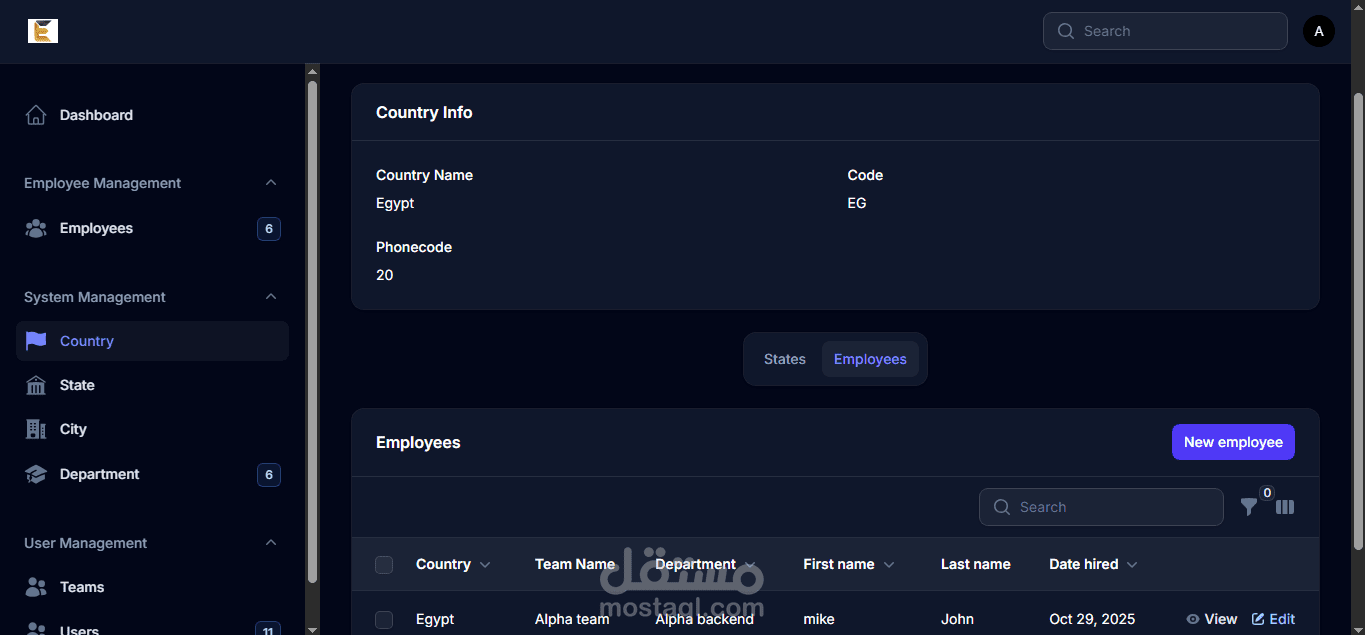Click the 'Country Info' heading

click(424, 112)
